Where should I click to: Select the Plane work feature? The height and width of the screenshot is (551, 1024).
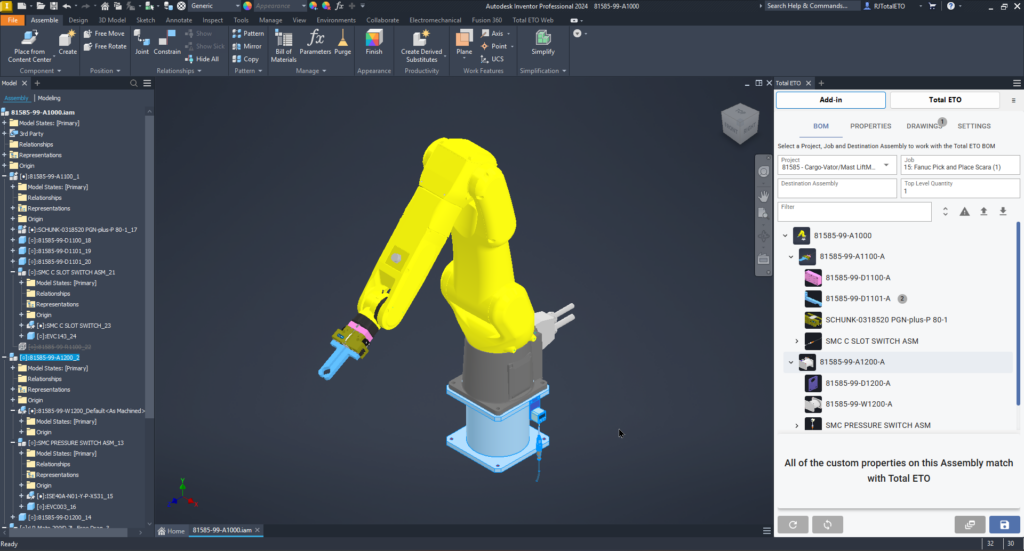coord(464,42)
